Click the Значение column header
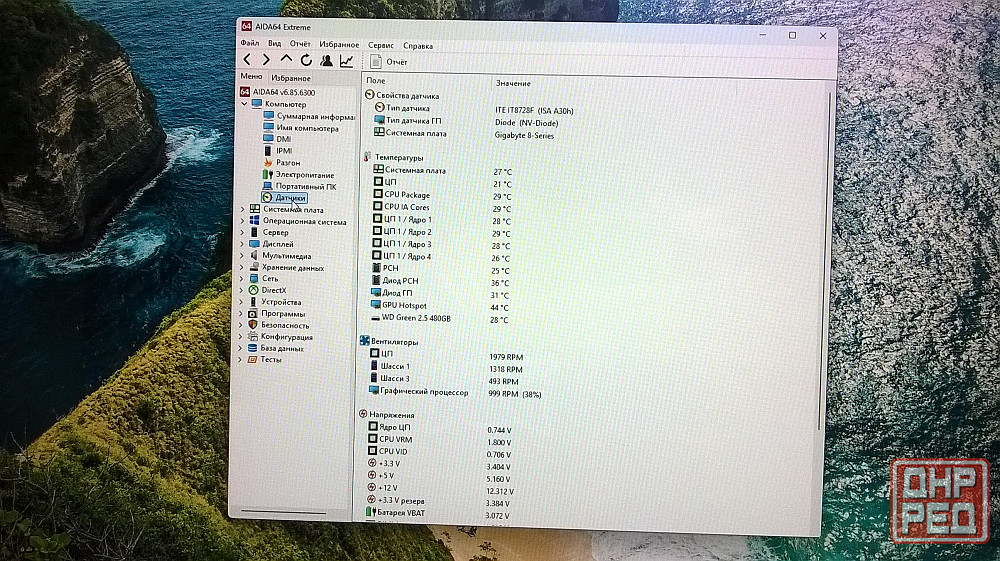The height and width of the screenshot is (561, 1000). (512, 82)
